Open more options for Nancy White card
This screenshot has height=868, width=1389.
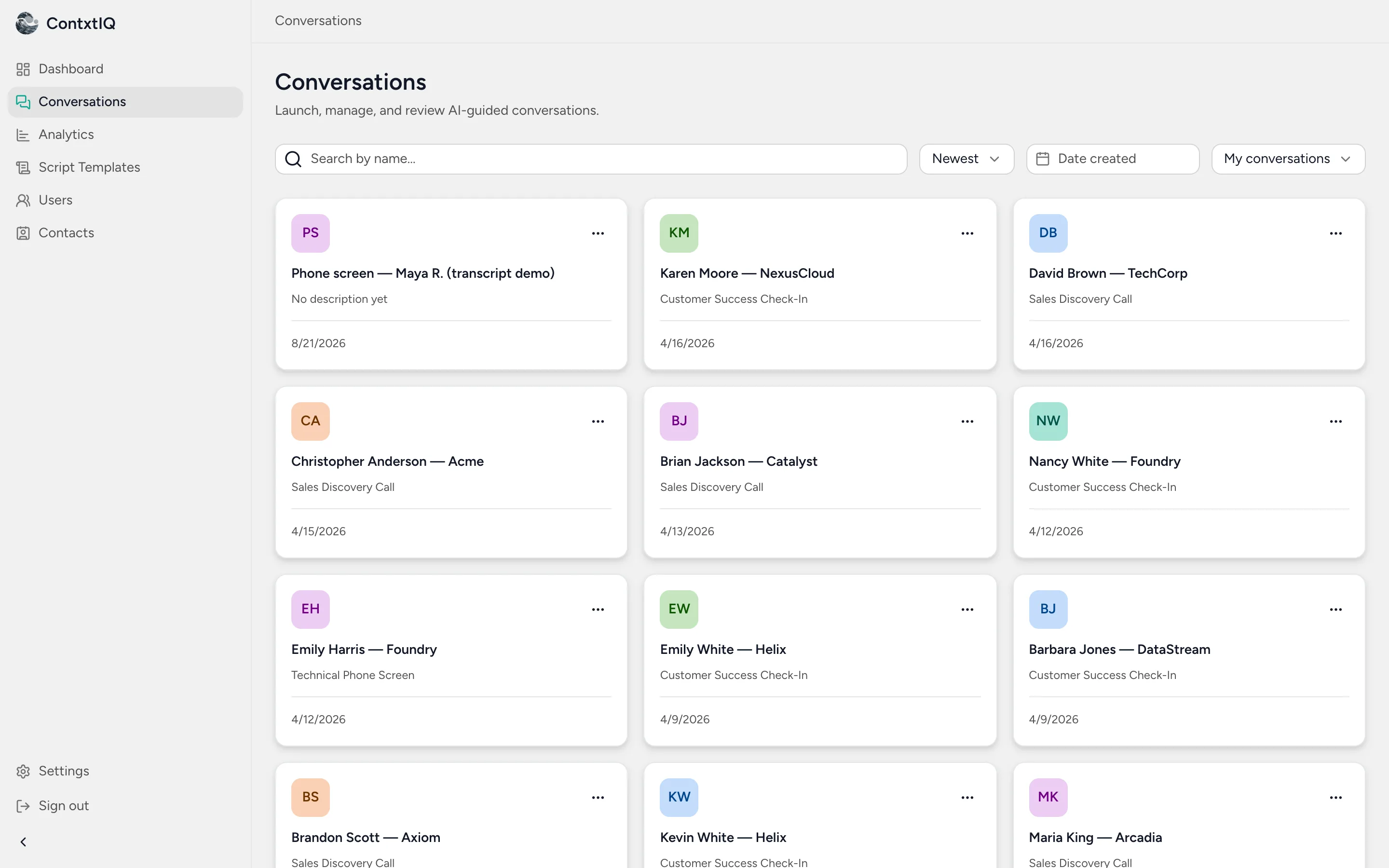point(1335,421)
